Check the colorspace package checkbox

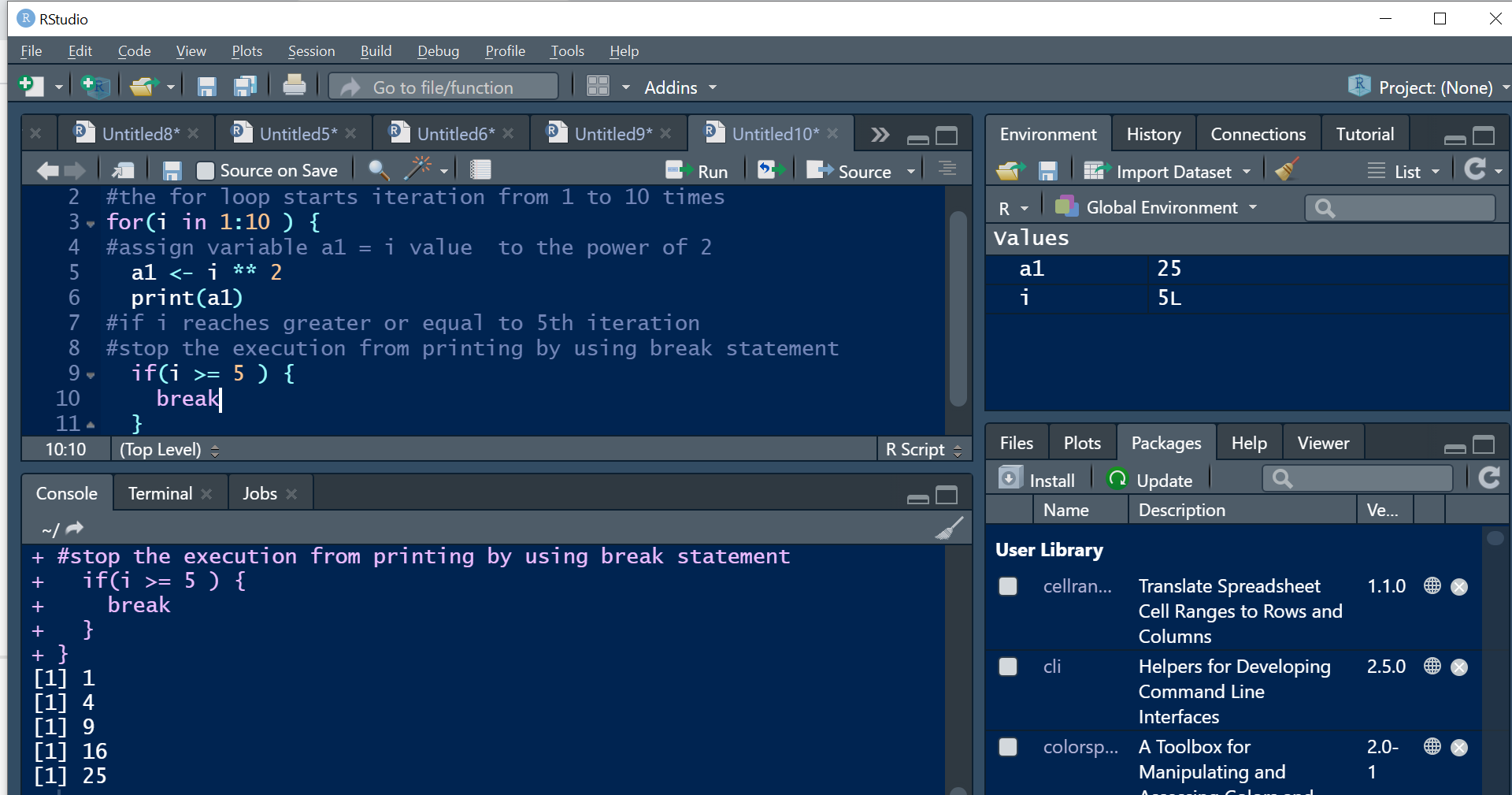pyautogui.click(x=1008, y=747)
